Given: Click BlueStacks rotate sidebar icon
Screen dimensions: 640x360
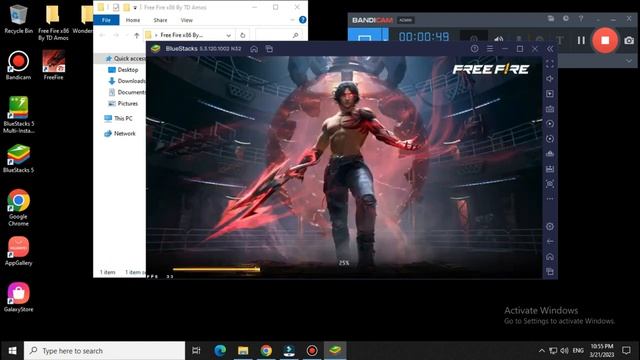Looking at the screenshot, I should (x=550, y=139).
